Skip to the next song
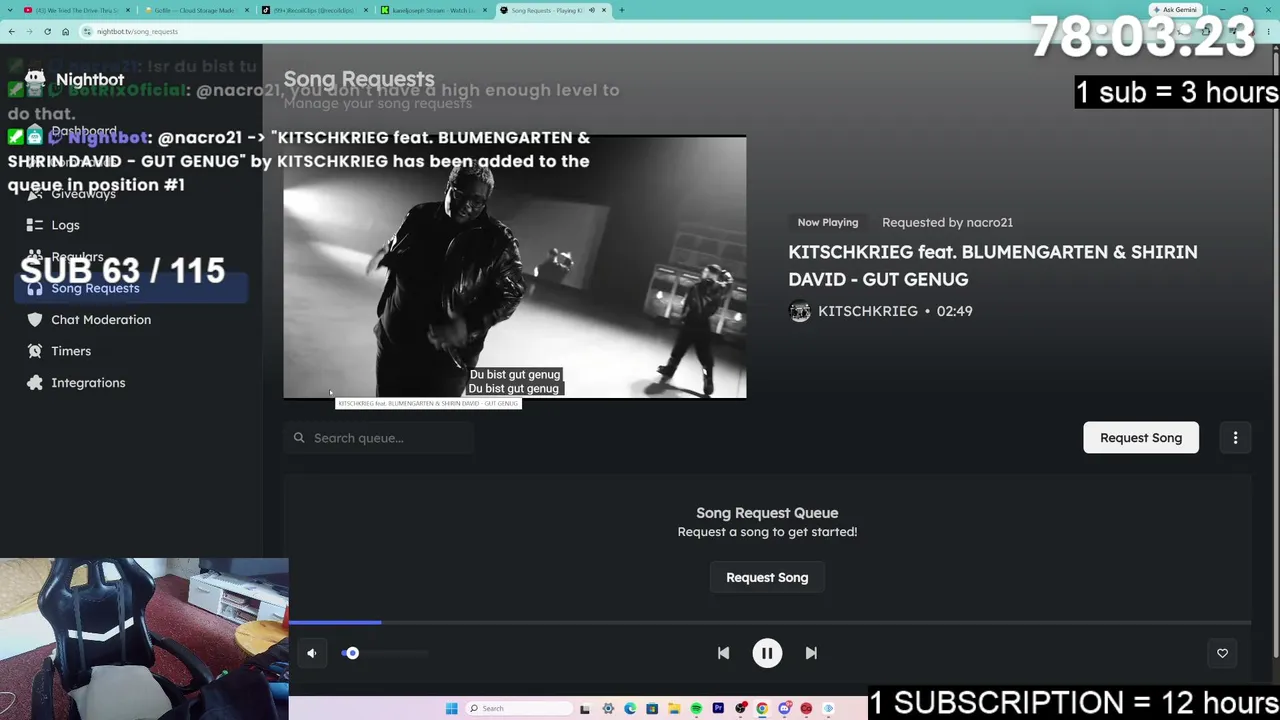Viewport: 1280px width, 720px height. tap(811, 653)
